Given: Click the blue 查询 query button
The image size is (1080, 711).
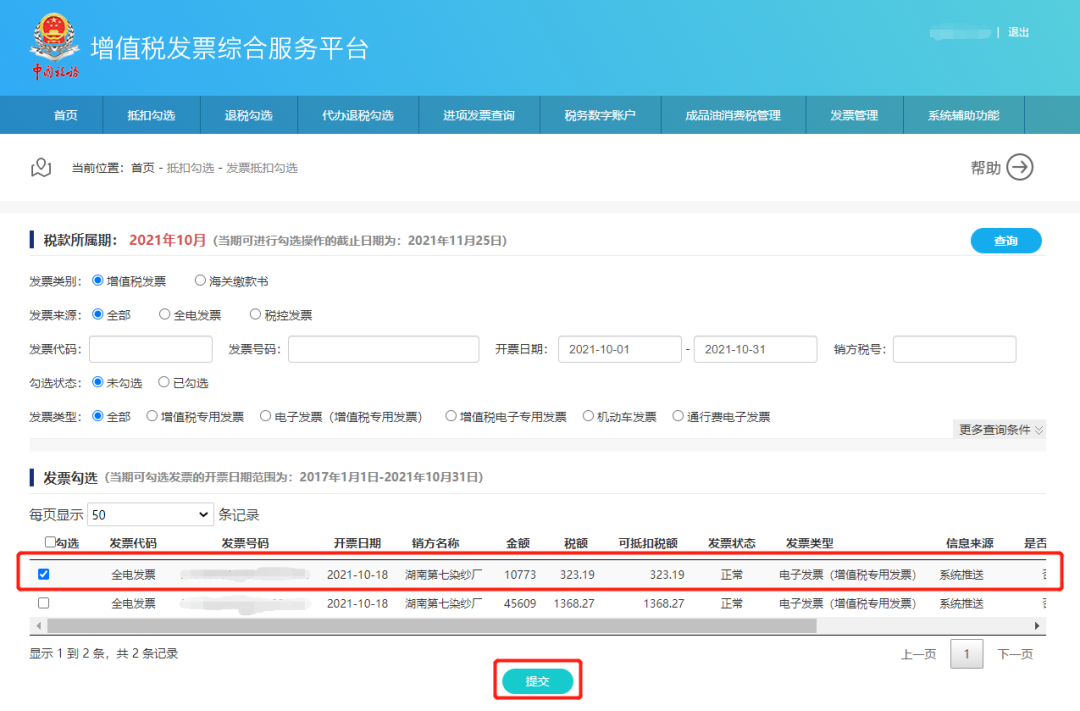Looking at the screenshot, I should tap(1006, 240).
